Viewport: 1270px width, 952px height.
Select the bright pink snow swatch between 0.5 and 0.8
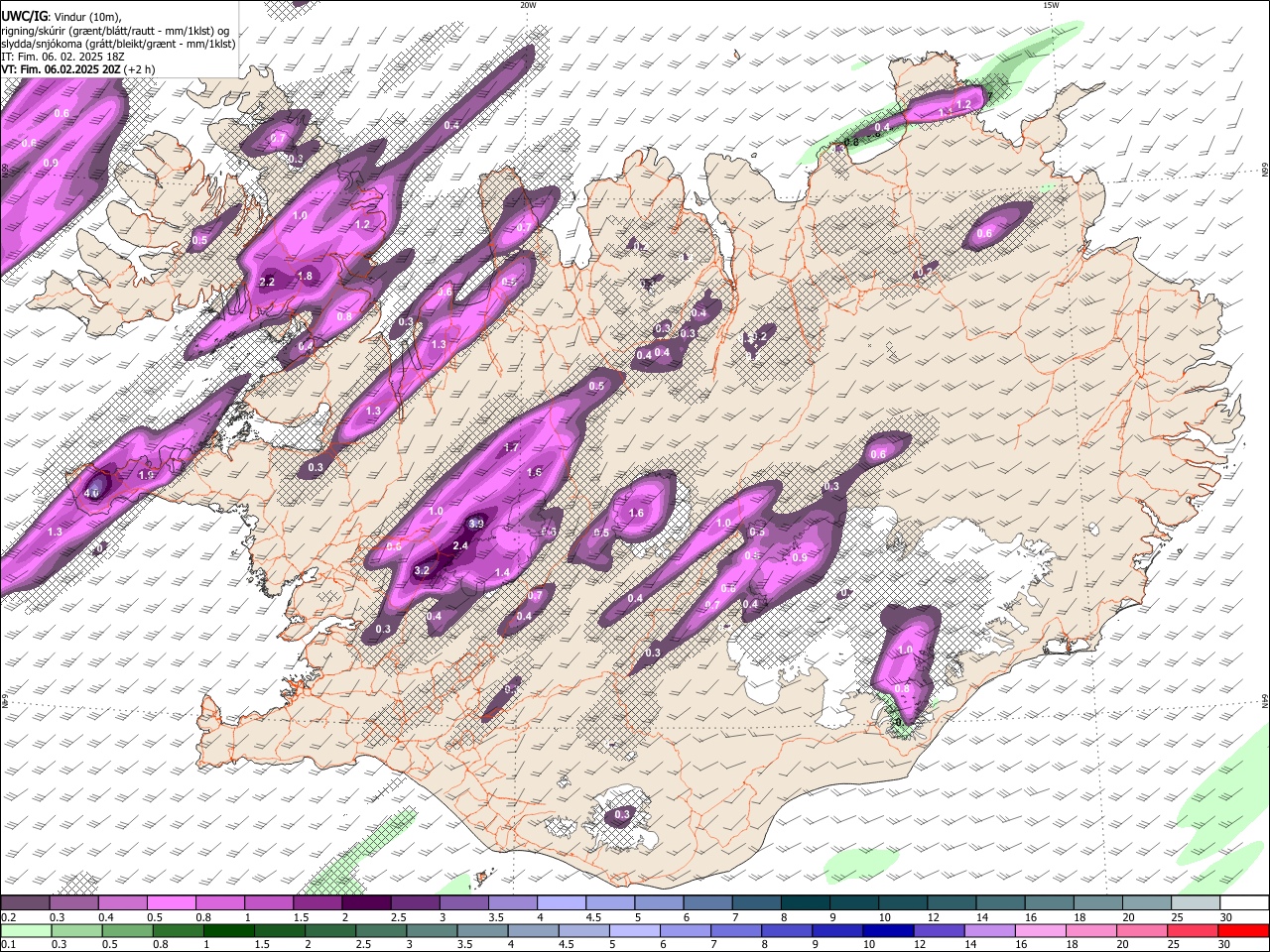click(x=172, y=903)
